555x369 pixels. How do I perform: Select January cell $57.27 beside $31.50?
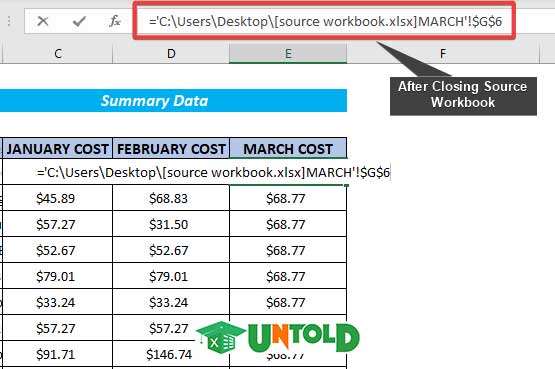58,224
